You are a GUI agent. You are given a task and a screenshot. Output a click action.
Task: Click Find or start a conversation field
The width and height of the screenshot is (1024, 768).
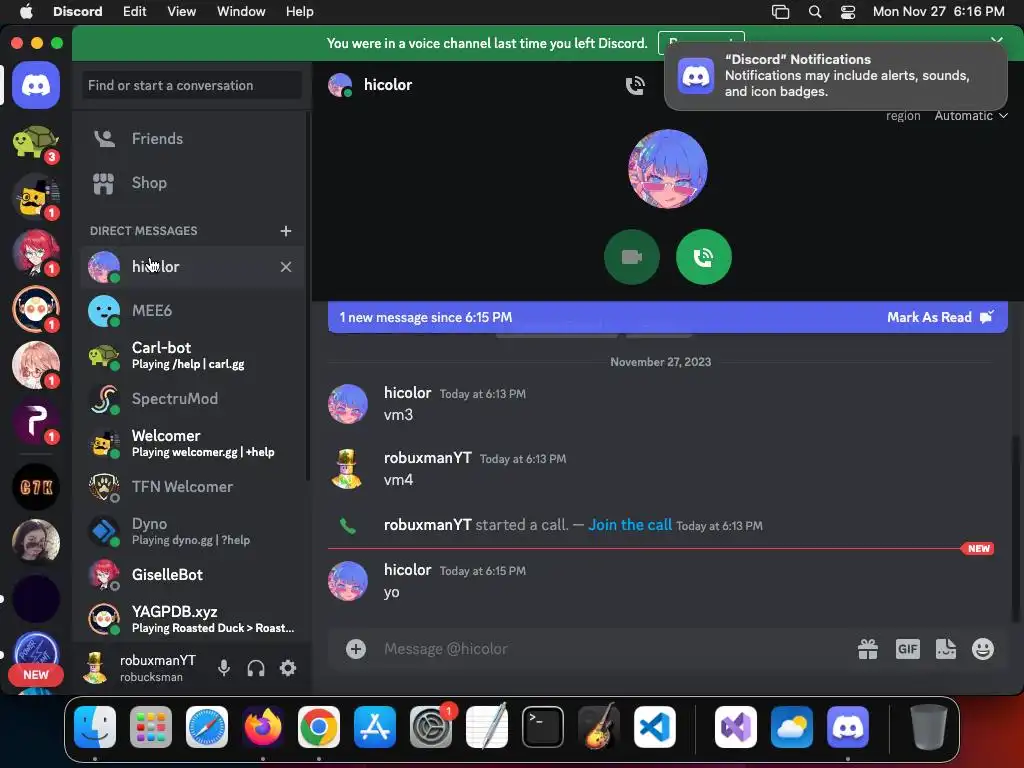click(x=191, y=86)
